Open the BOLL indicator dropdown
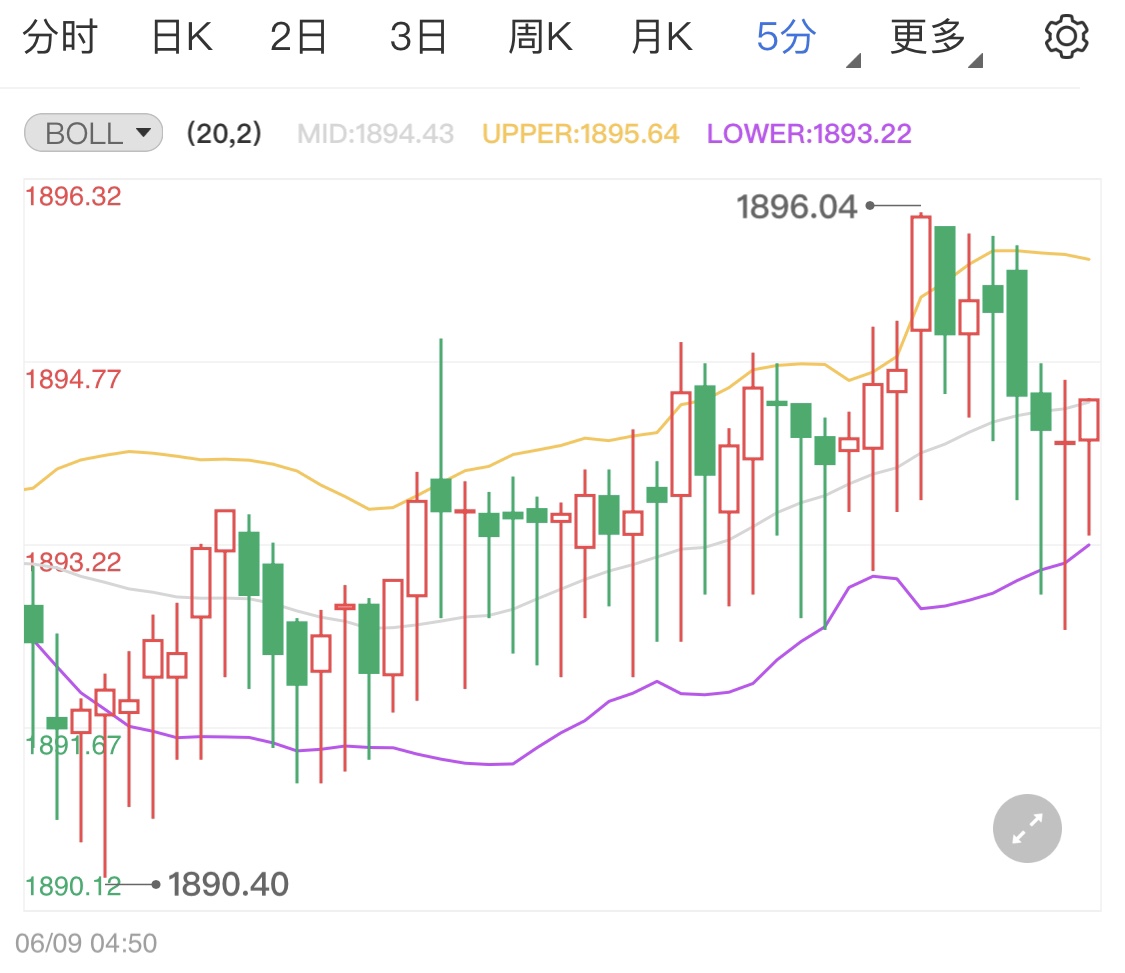1125x973 pixels. click(x=92, y=133)
